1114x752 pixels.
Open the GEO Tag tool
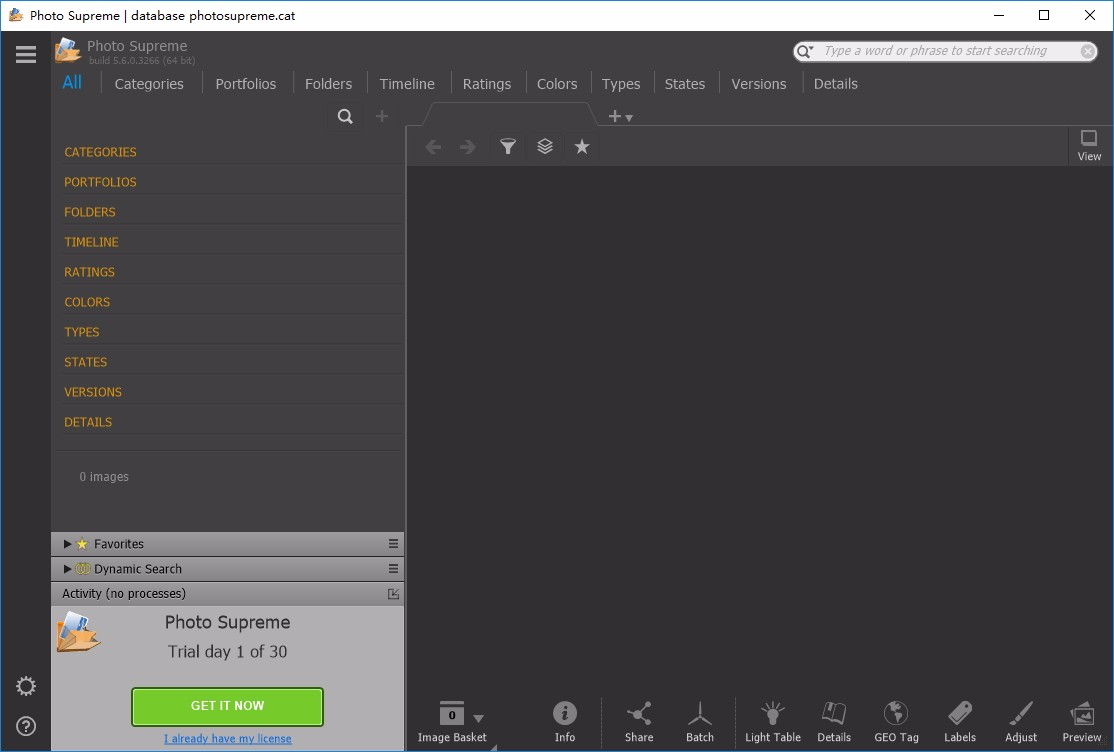coord(896,721)
